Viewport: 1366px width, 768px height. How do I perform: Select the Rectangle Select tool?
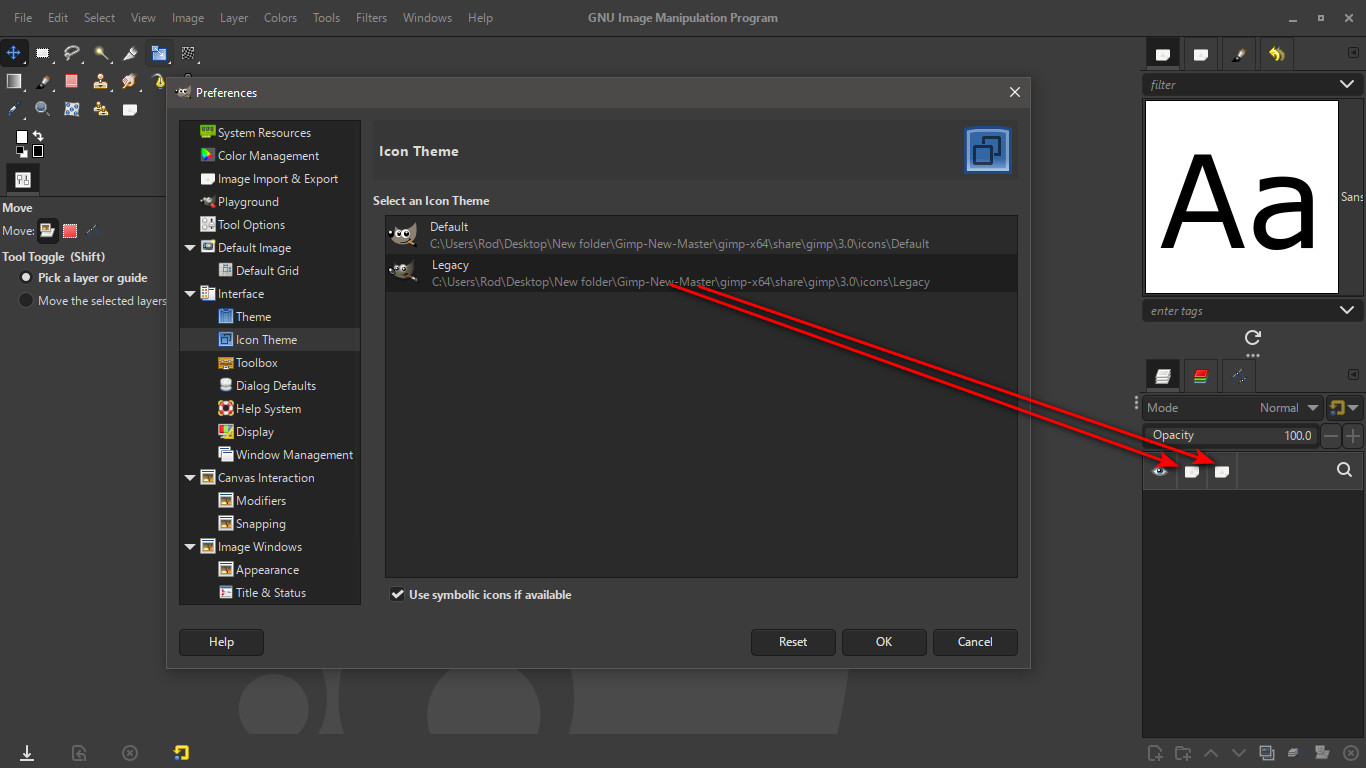(x=43, y=53)
